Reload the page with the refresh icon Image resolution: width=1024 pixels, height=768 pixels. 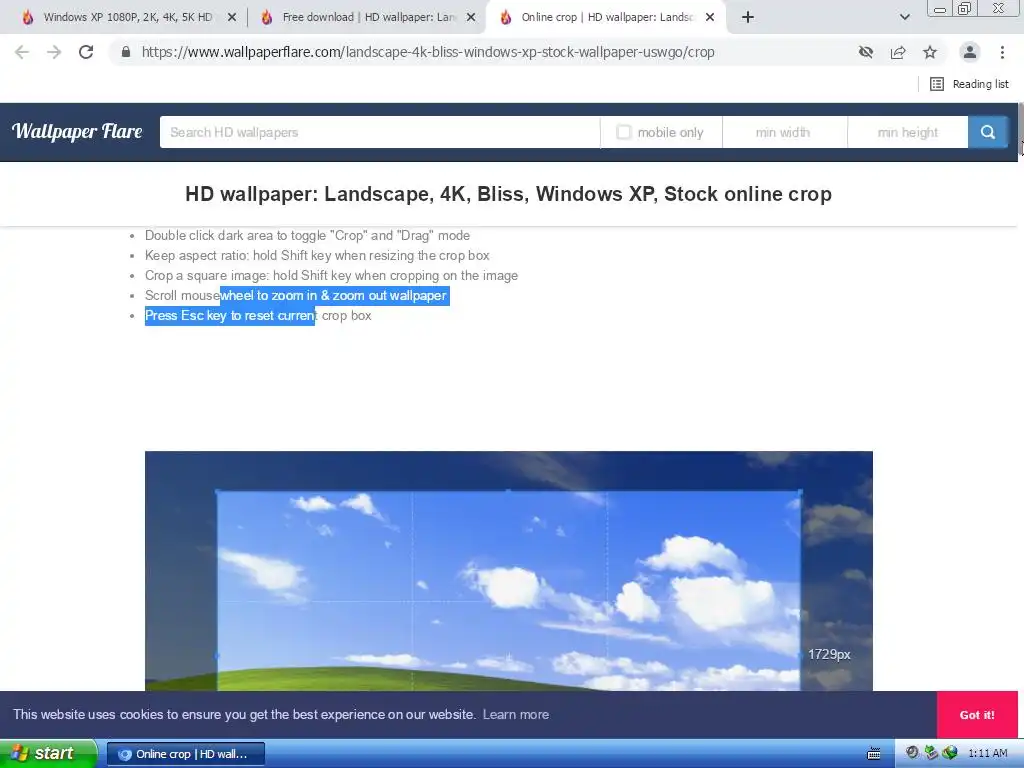[86, 52]
